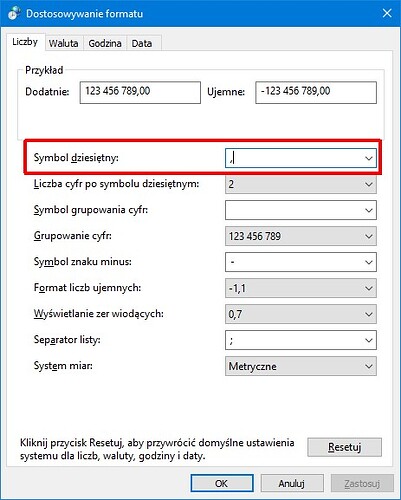
Task: Click the Dostosowywanie formatu window title
Action: coord(84,14)
